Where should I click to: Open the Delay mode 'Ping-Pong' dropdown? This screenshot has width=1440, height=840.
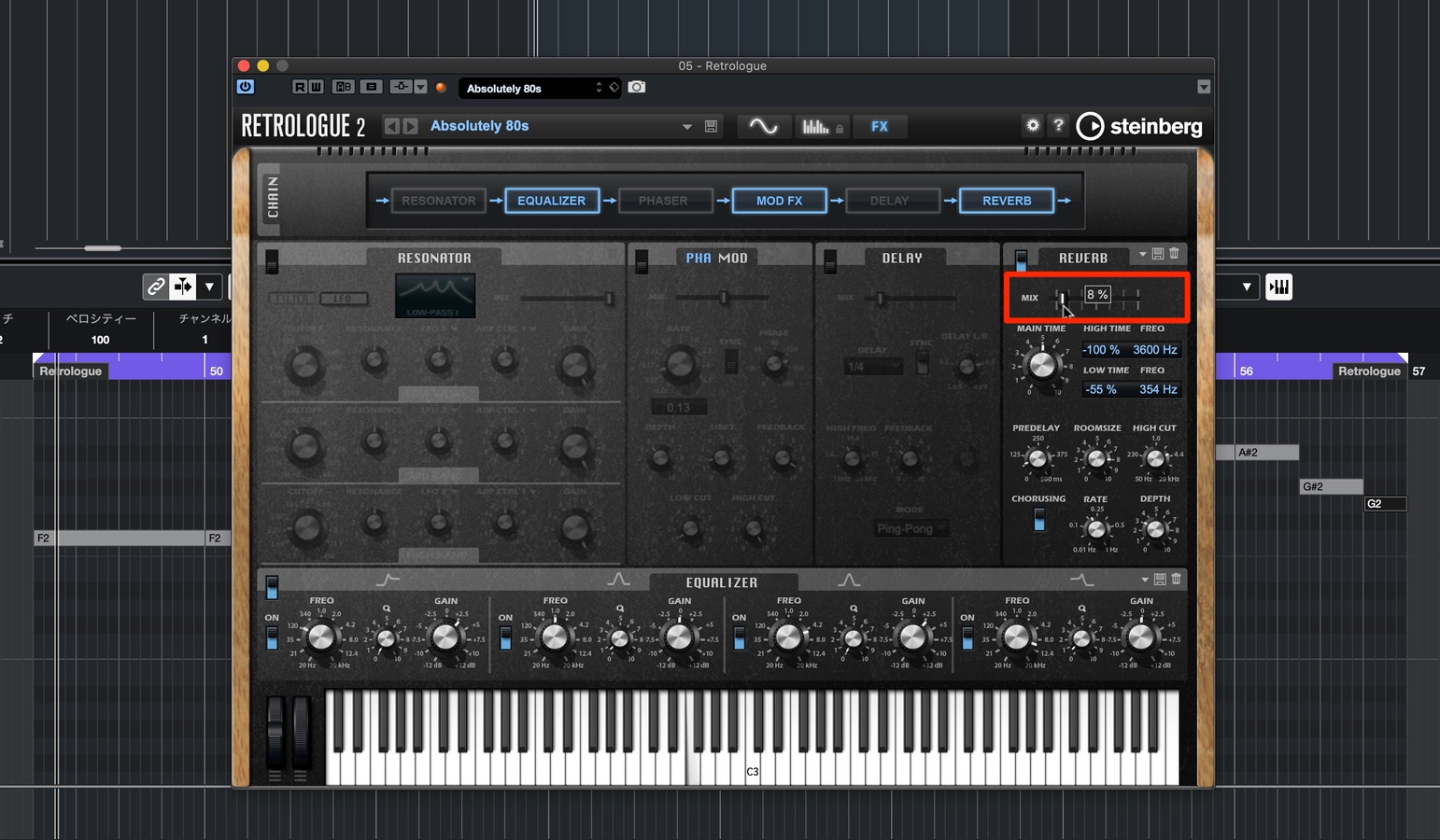[x=911, y=529]
